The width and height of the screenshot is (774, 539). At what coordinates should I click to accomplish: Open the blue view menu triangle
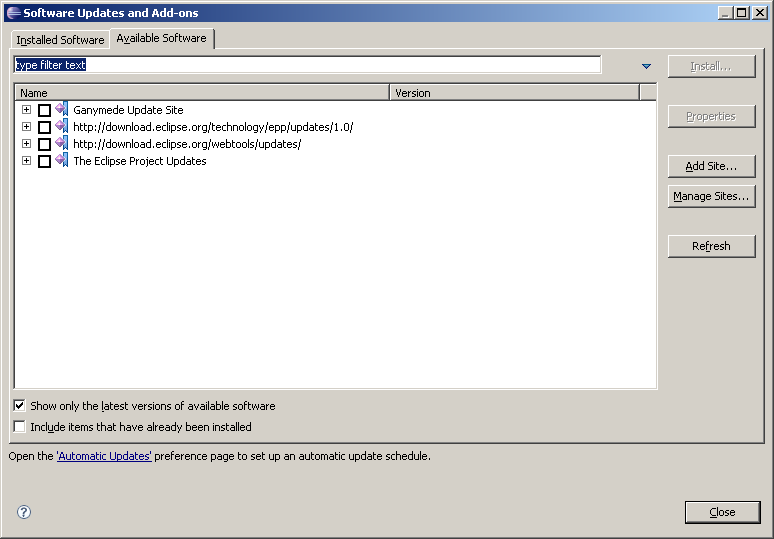tap(646, 66)
